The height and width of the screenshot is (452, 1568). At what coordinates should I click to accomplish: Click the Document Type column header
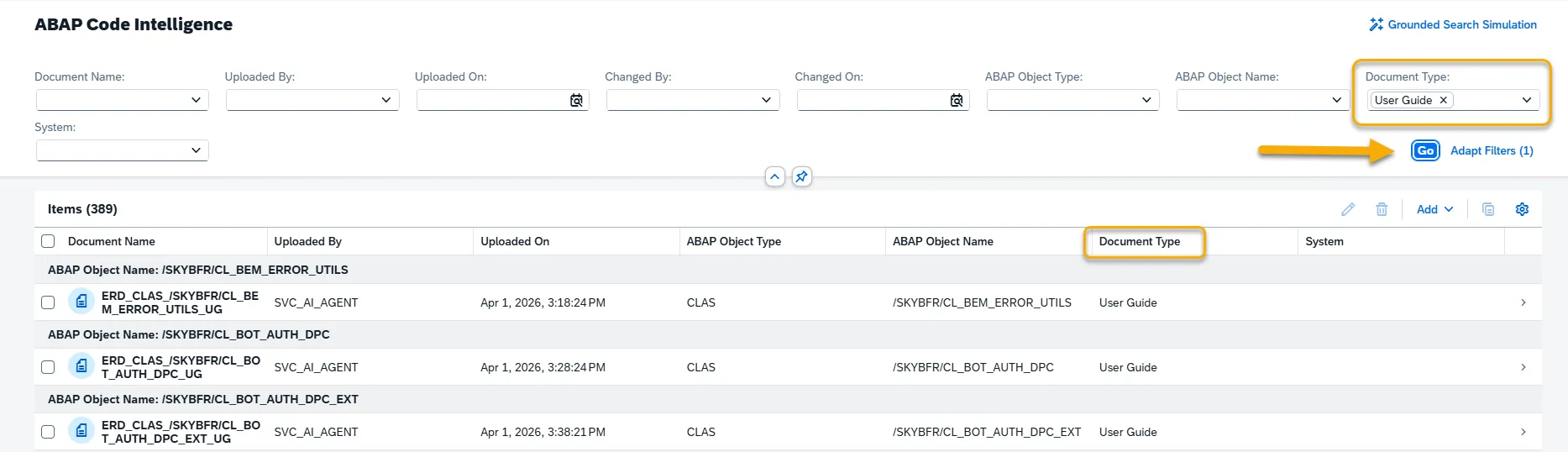tap(1140, 241)
